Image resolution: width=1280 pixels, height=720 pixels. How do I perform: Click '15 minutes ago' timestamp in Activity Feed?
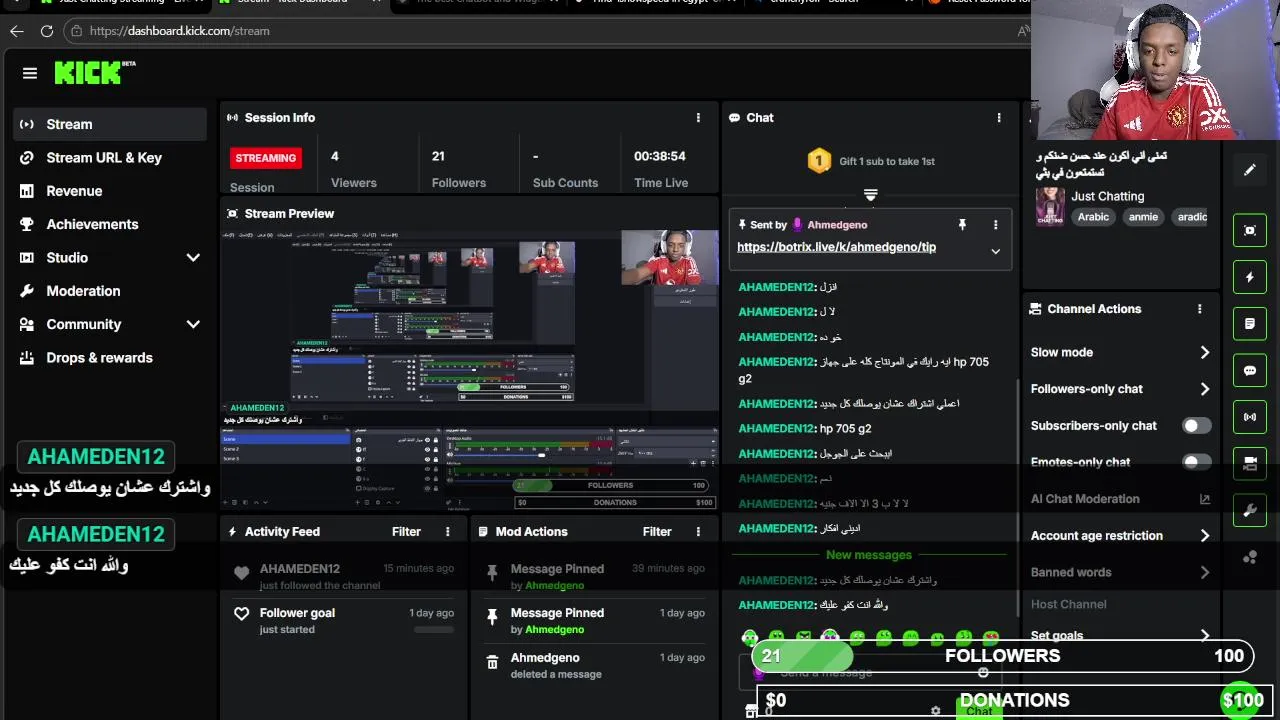[418, 568]
